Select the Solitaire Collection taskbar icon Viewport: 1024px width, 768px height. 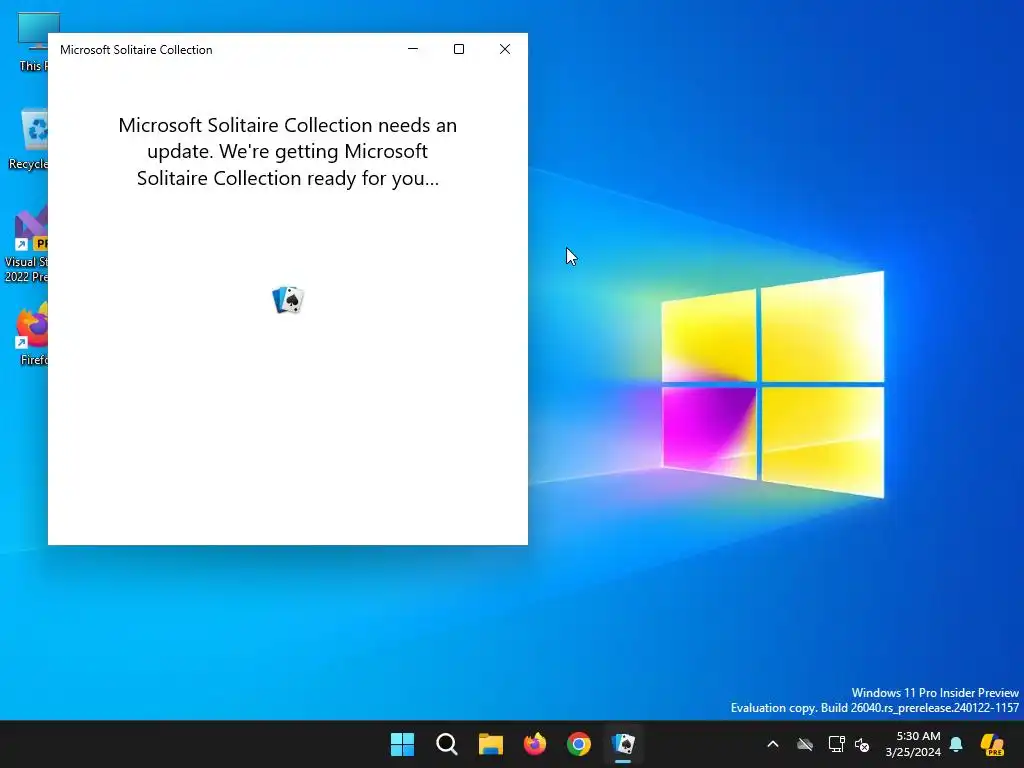[x=623, y=744]
